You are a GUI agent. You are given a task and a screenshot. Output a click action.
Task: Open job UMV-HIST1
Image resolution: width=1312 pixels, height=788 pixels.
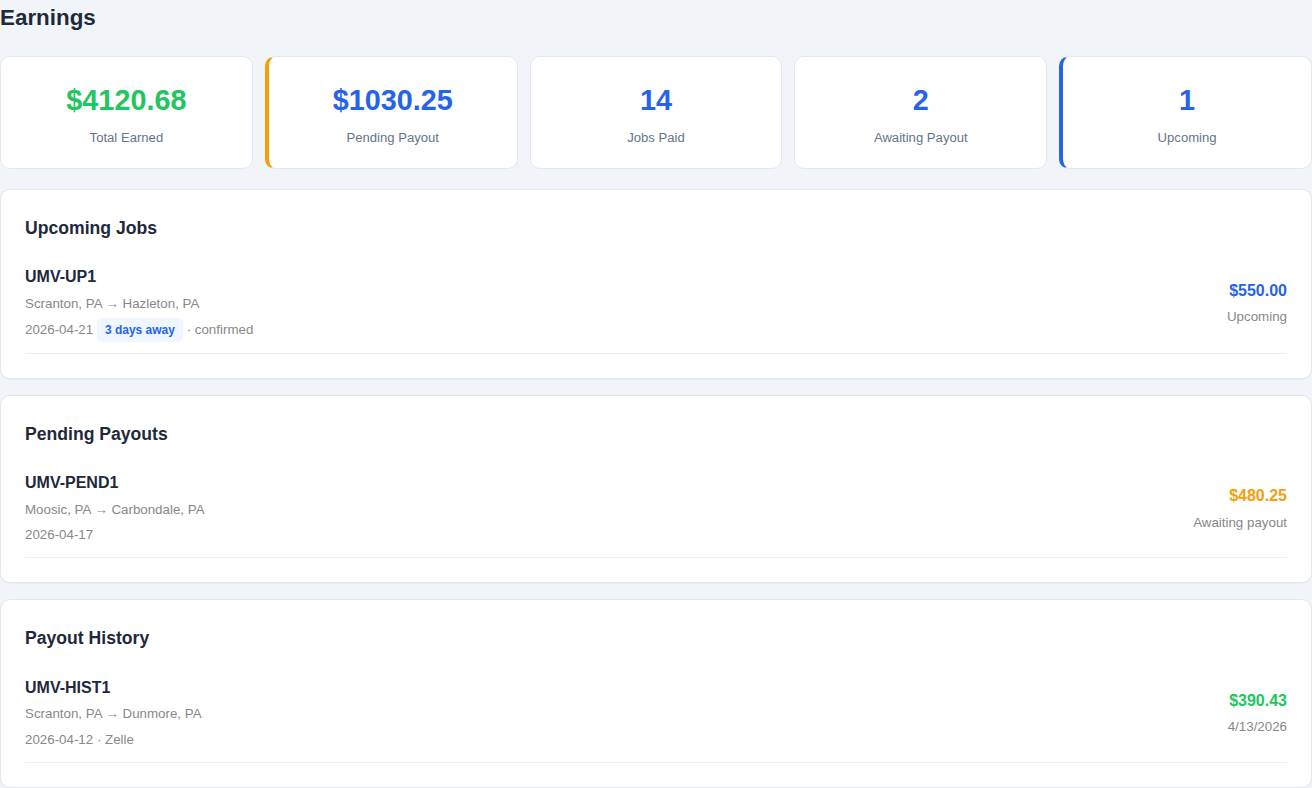pos(68,687)
